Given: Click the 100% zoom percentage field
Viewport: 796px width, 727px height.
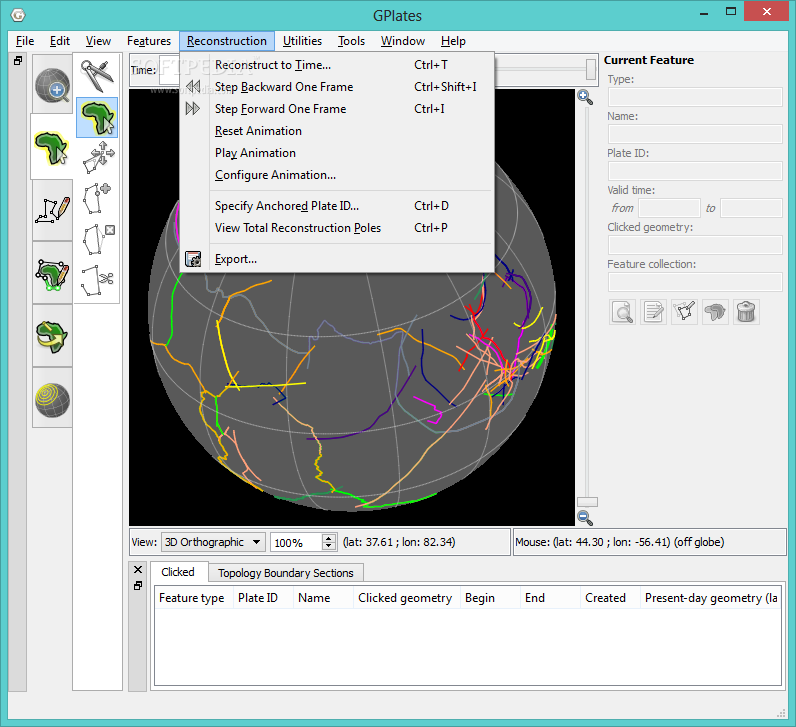Looking at the screenshot, I should (297, 543).
